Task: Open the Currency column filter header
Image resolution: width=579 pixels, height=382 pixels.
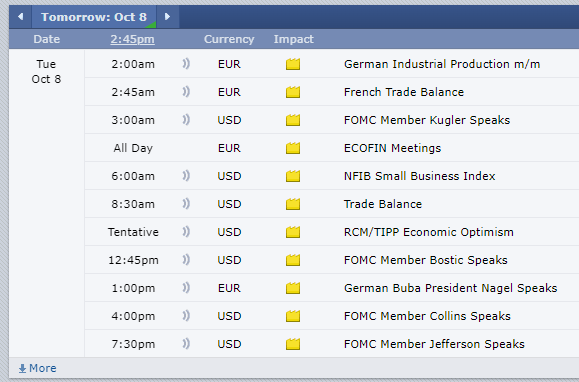Action: (229, 39)
